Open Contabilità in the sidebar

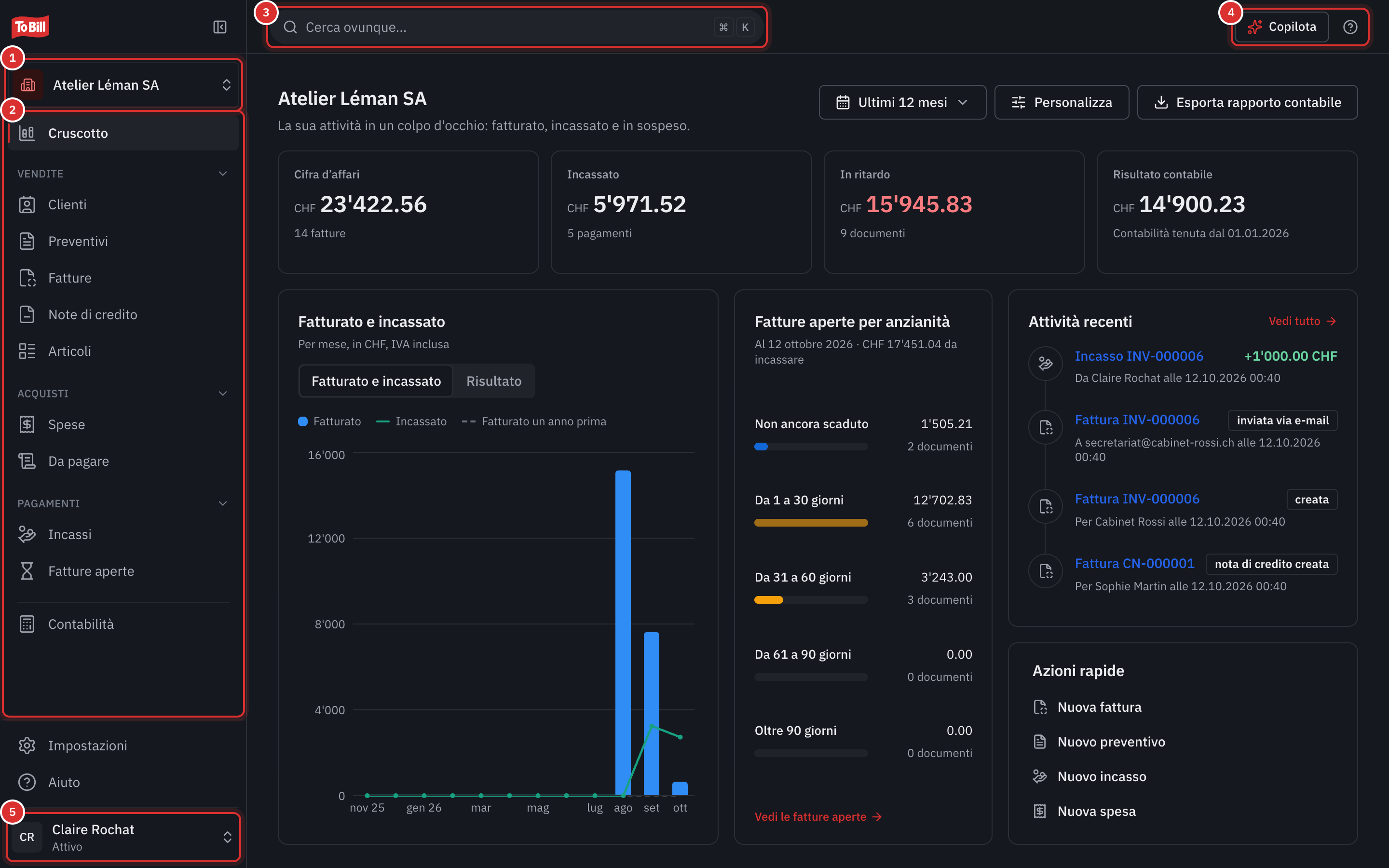123,624
